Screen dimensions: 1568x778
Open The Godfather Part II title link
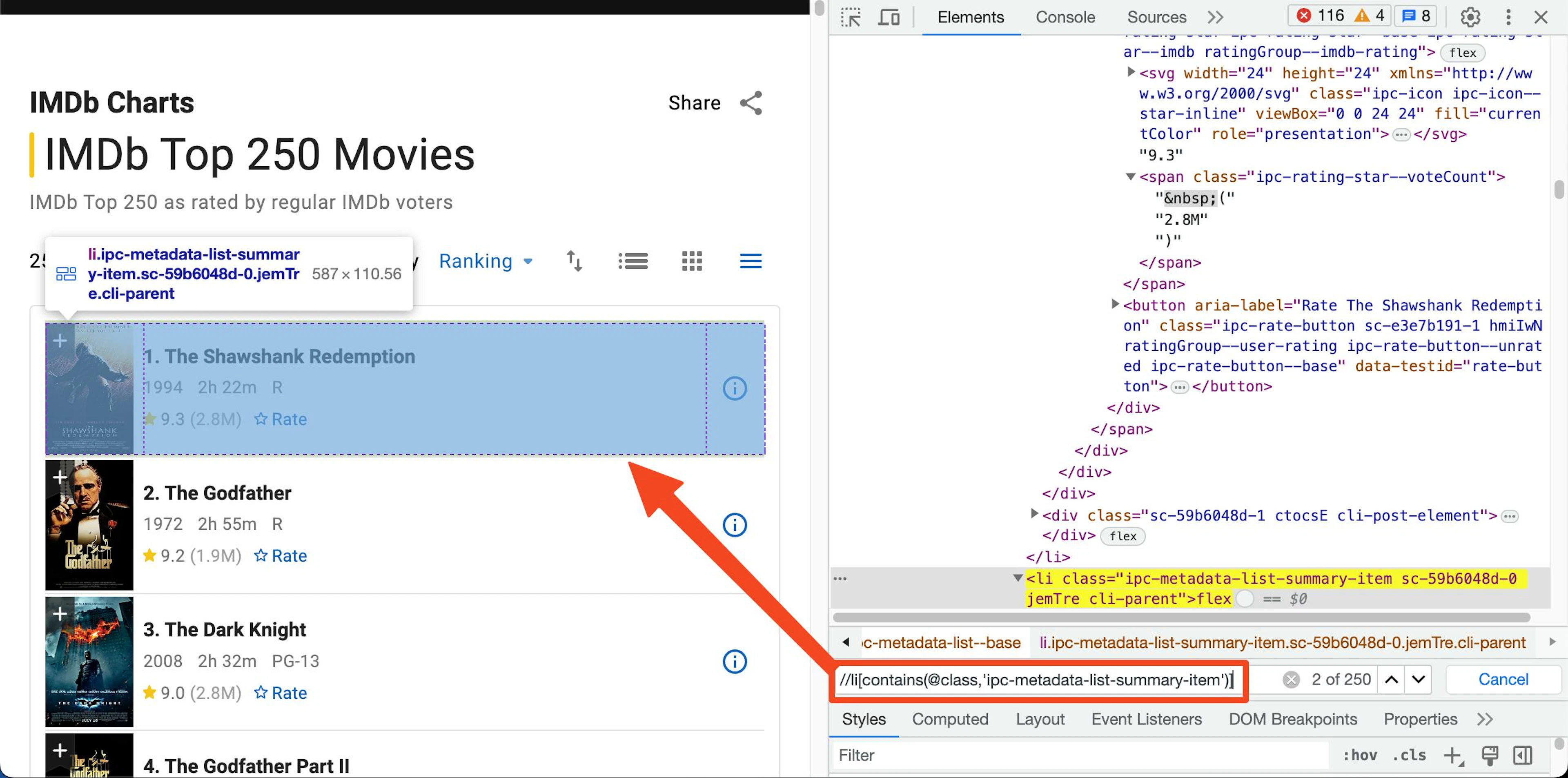(x=247, y=766)
